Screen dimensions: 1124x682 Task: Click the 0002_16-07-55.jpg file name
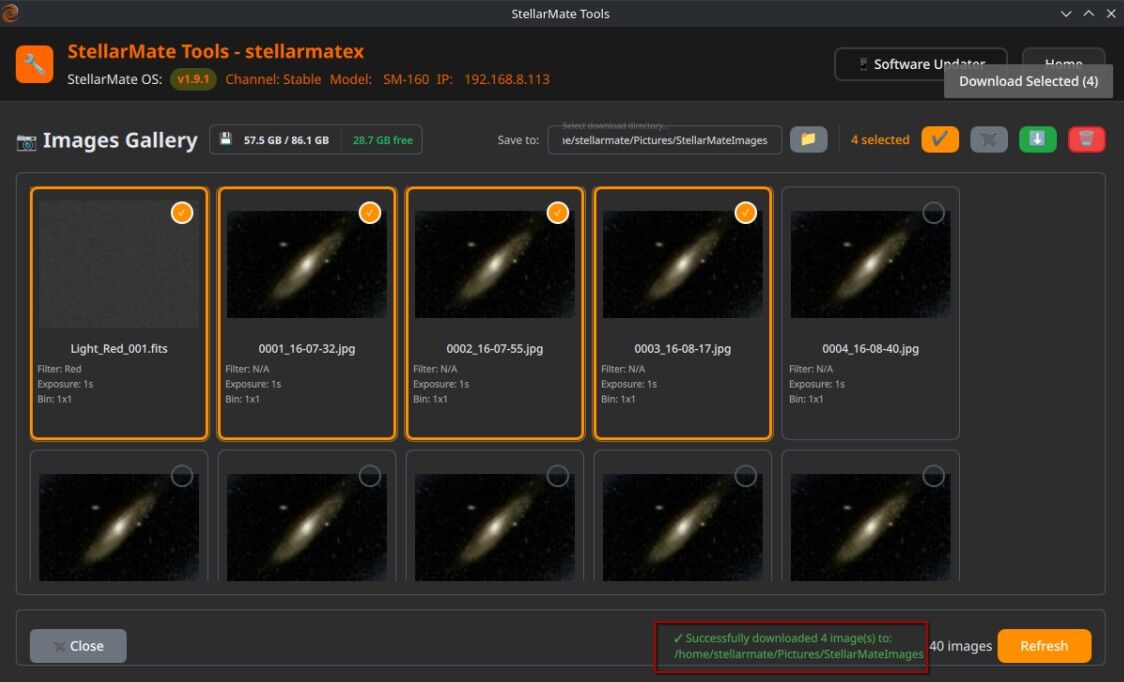(495, 349)
